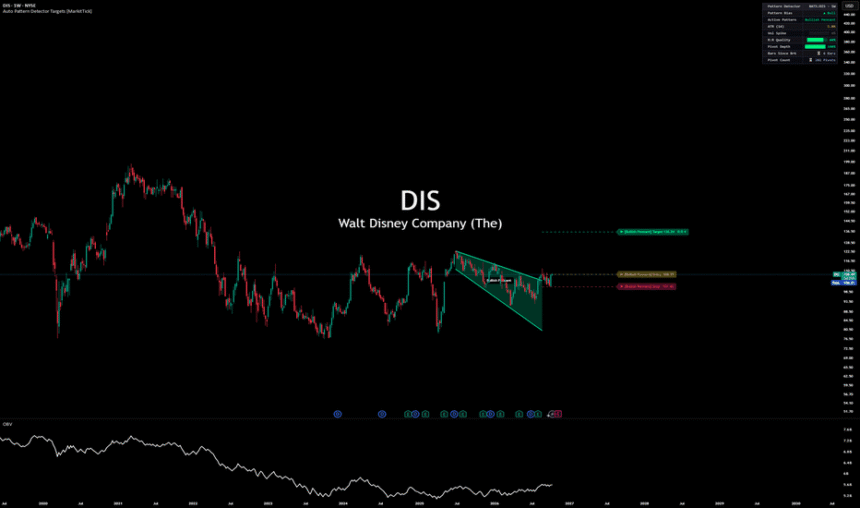The height and width of the screenshot is (508, 860).
Task: Click the R:R Quality green progress bar
Action: pyautogui.click(x=815, y=40)
